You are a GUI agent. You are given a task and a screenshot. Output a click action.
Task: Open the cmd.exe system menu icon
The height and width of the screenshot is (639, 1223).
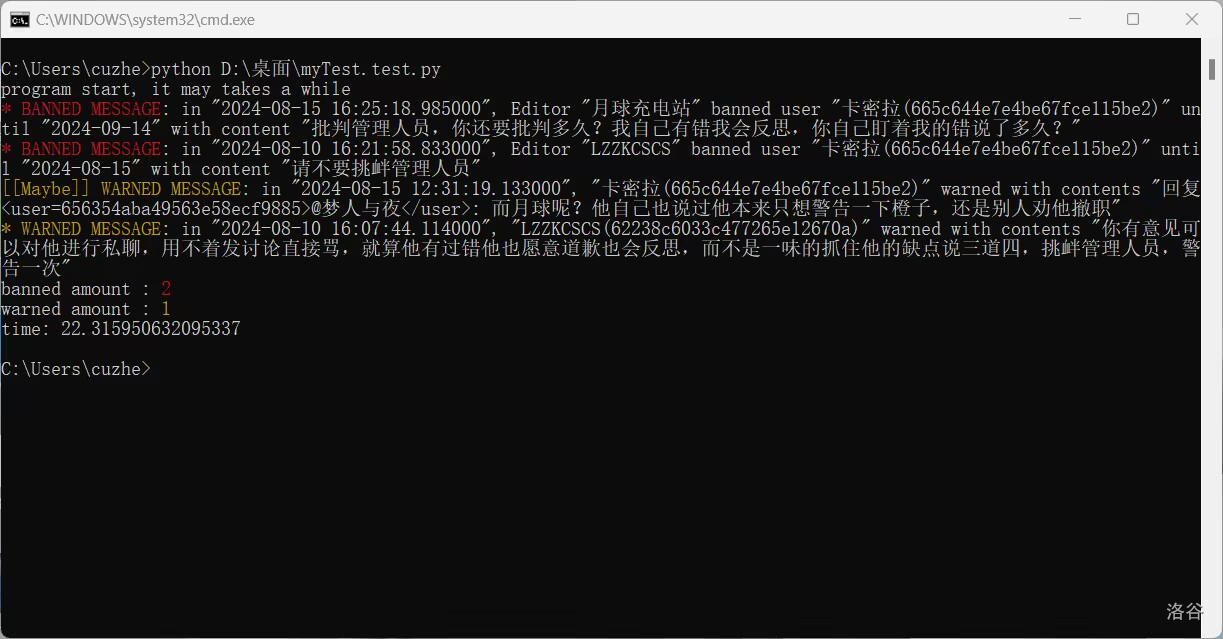coord(19,19)
